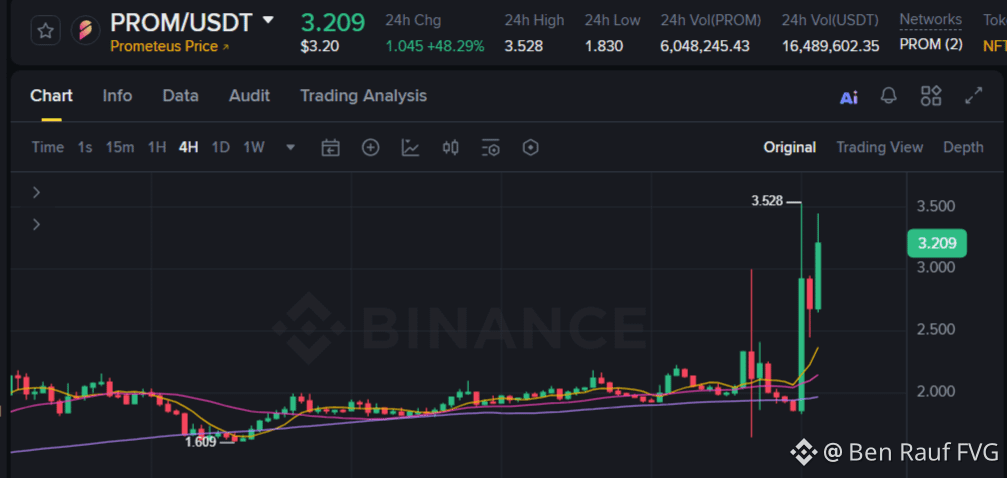This screenshot has width=1007, height=478.
Task: Open the Prometeus Price link
Action: pos(170,47)
